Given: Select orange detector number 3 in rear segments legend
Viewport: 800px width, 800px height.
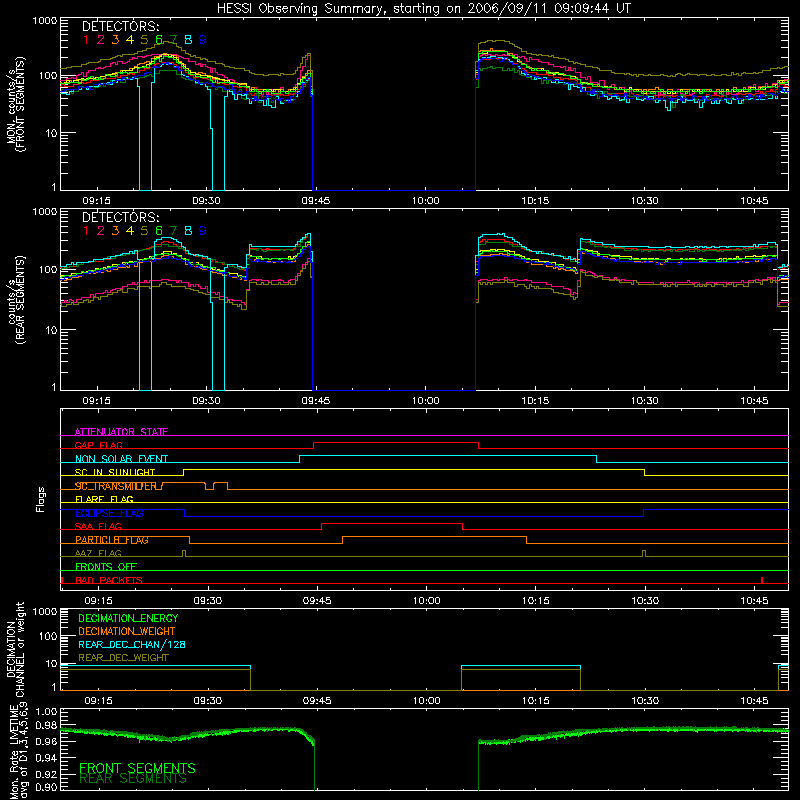Looking at the screenshot, I should 115,231.
